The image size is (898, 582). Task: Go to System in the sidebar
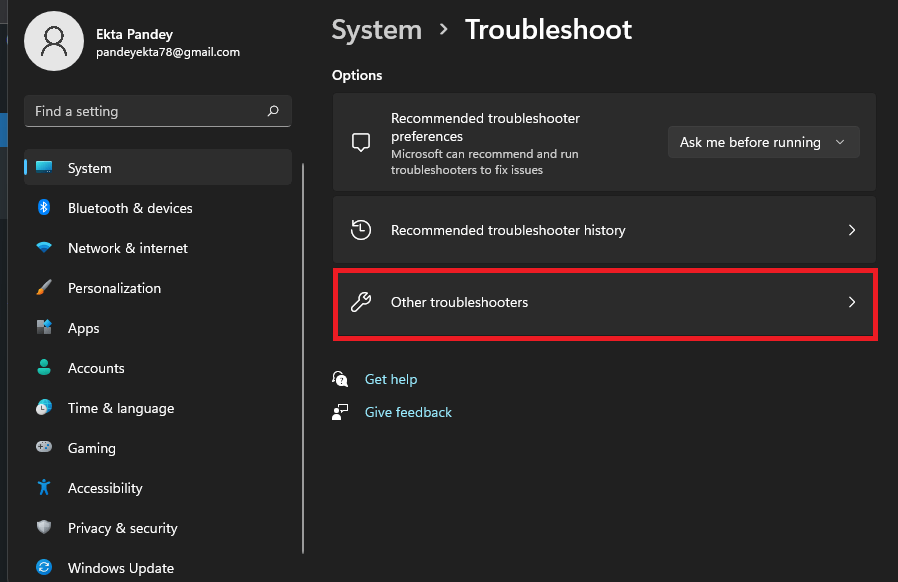[x=90, y=168]
